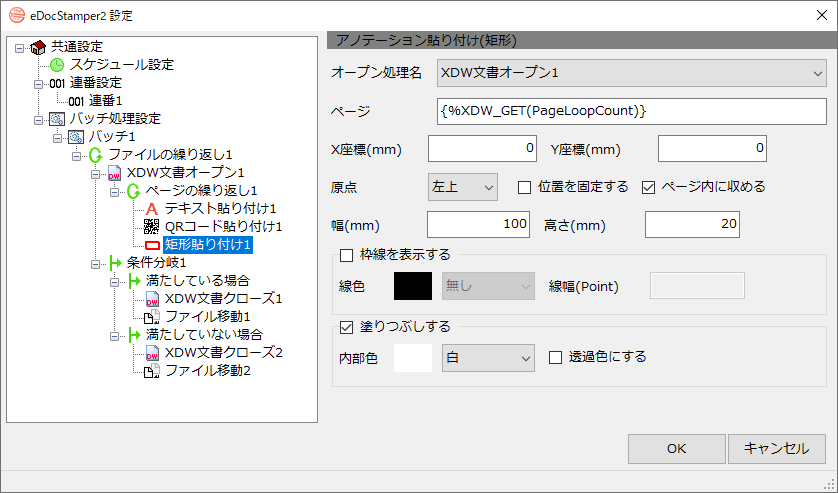Click the branch icon of 満たしていない場合
The image size is (838, 493).
pyautogui.click(x=134, y=335)
